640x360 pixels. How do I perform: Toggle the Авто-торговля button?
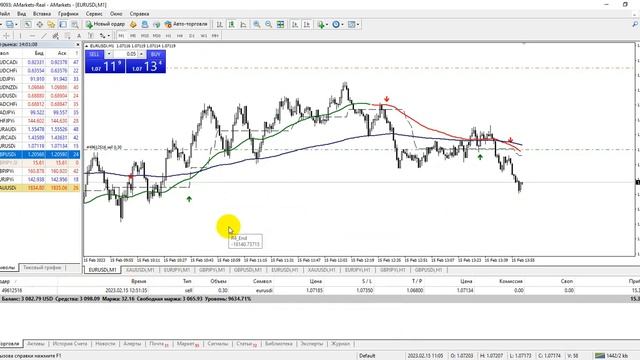point(186,24)
